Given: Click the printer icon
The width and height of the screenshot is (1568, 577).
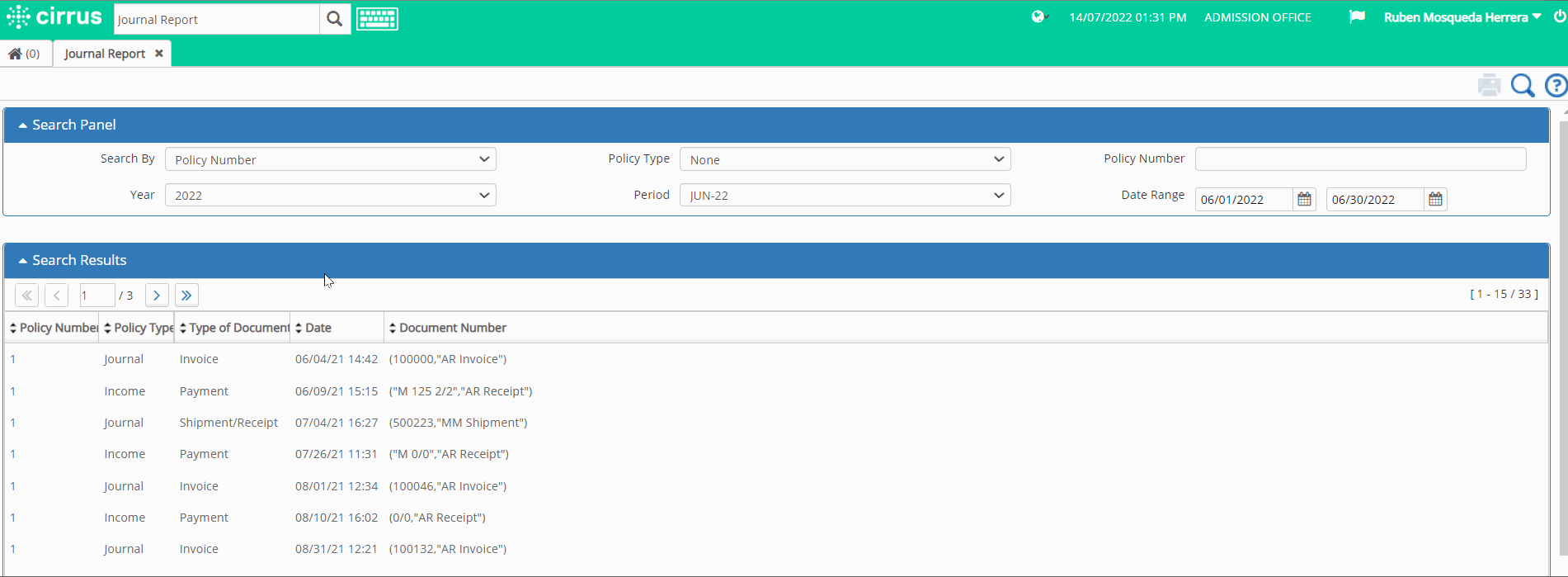Looking at the screenshot, I should tap(1489, 85).
